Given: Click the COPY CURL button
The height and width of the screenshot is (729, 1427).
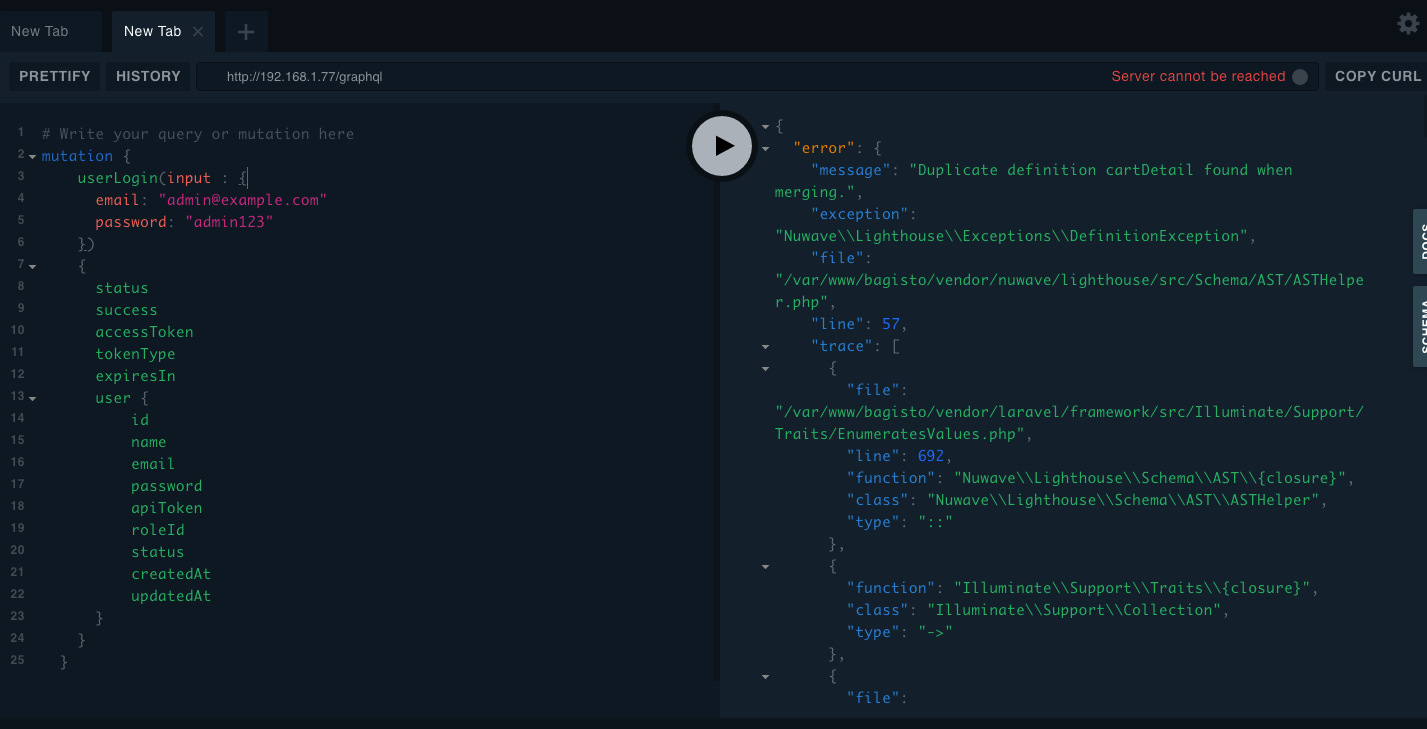Looking at the screenshot, I should [x=1377, y=76].
